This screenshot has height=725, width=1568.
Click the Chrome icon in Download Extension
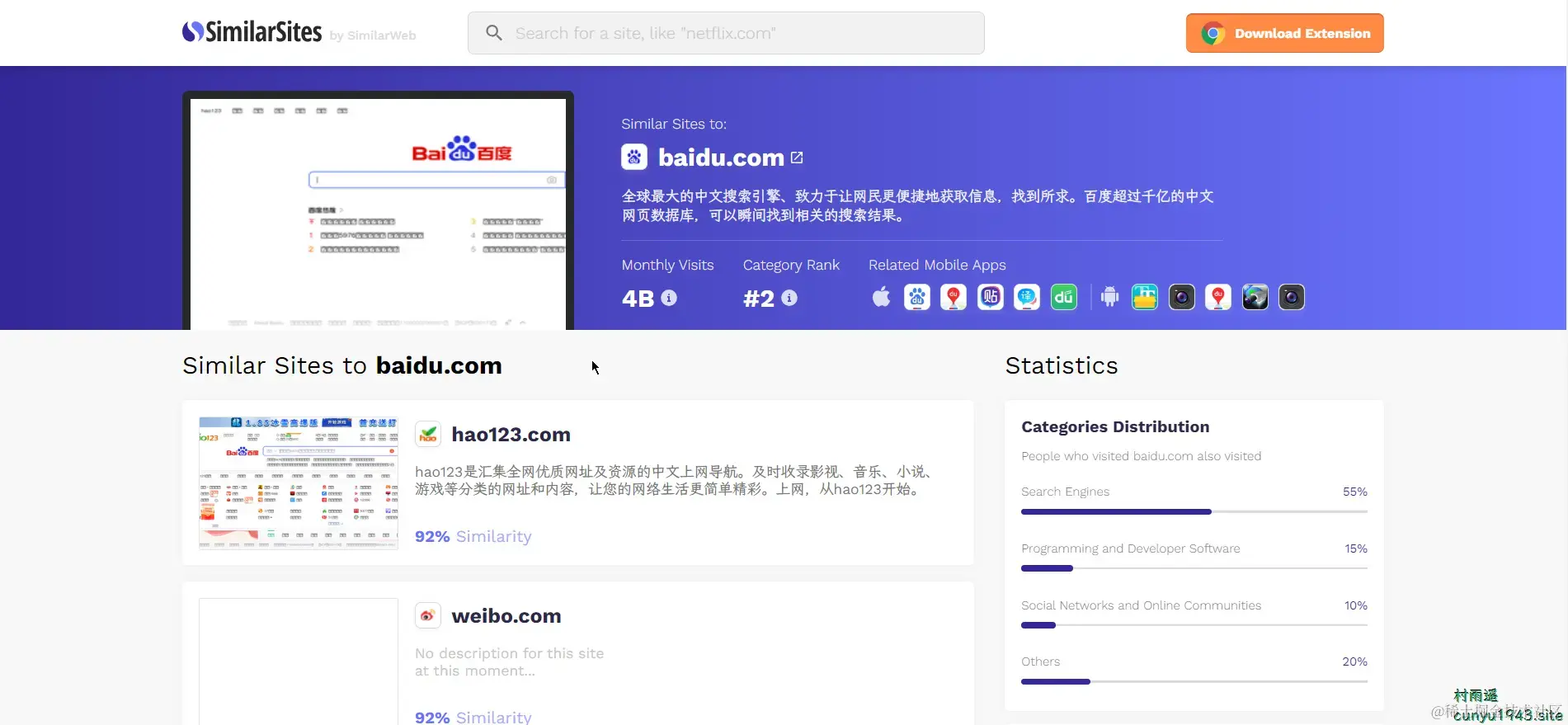coord(1212,34)
